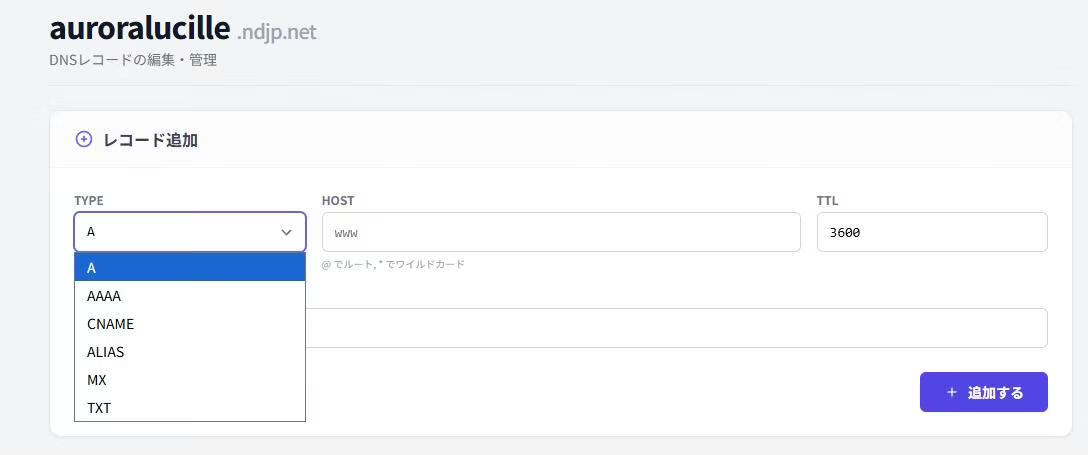1088x455 pixels.
Task: Select the highlighted A record option
Action: (190, 268)
